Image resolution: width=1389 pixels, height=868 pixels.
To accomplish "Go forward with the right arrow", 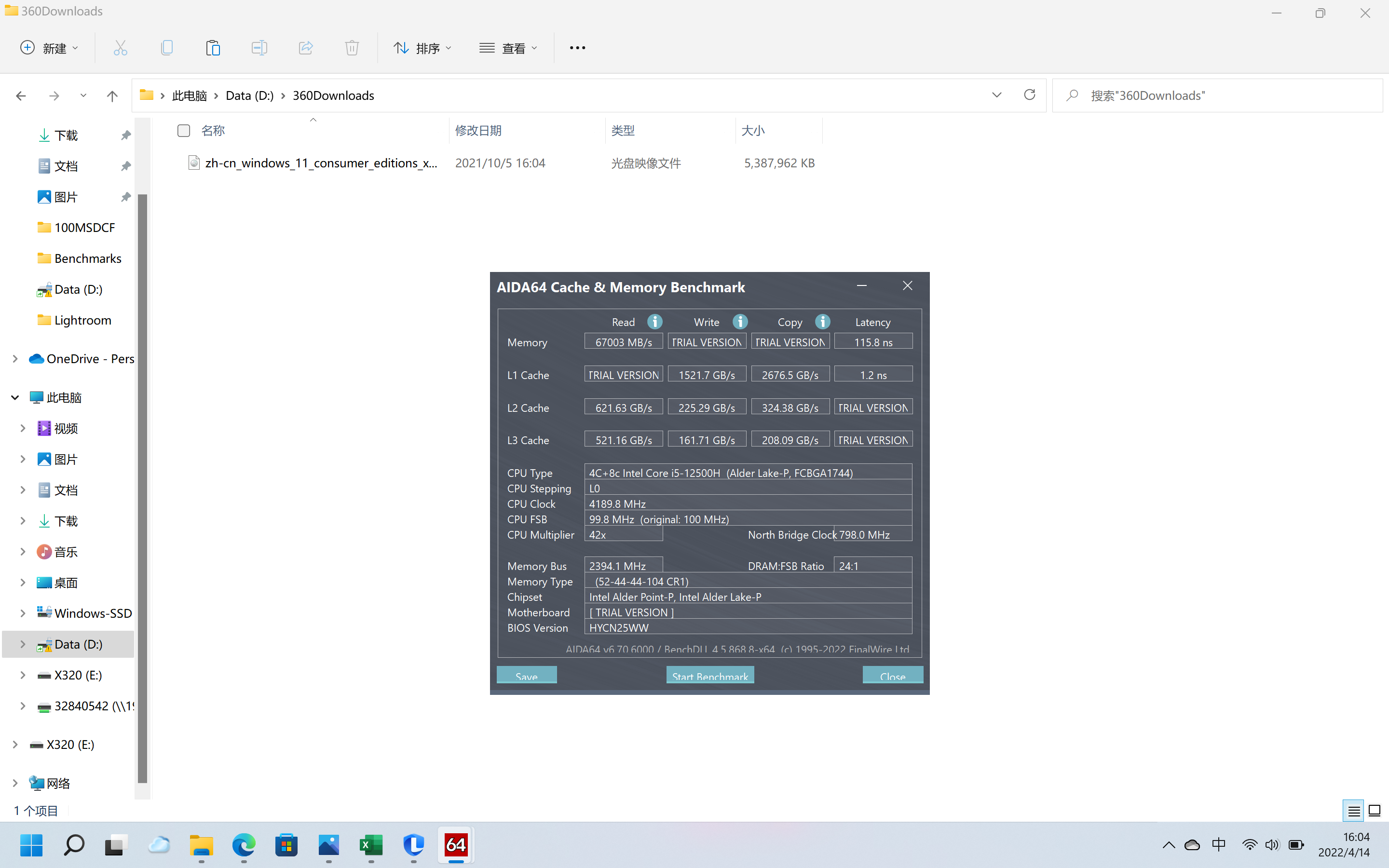I will 54,96.
